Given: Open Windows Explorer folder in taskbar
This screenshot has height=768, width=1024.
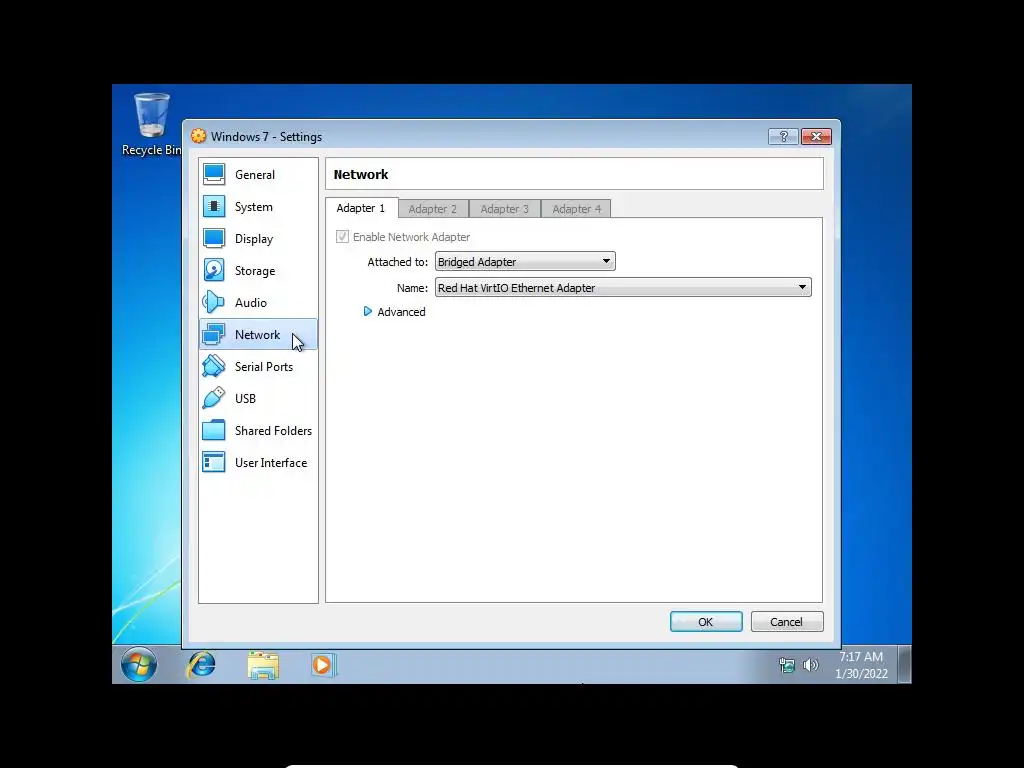Looking at the screenshot, I should [x=263, y=665].
